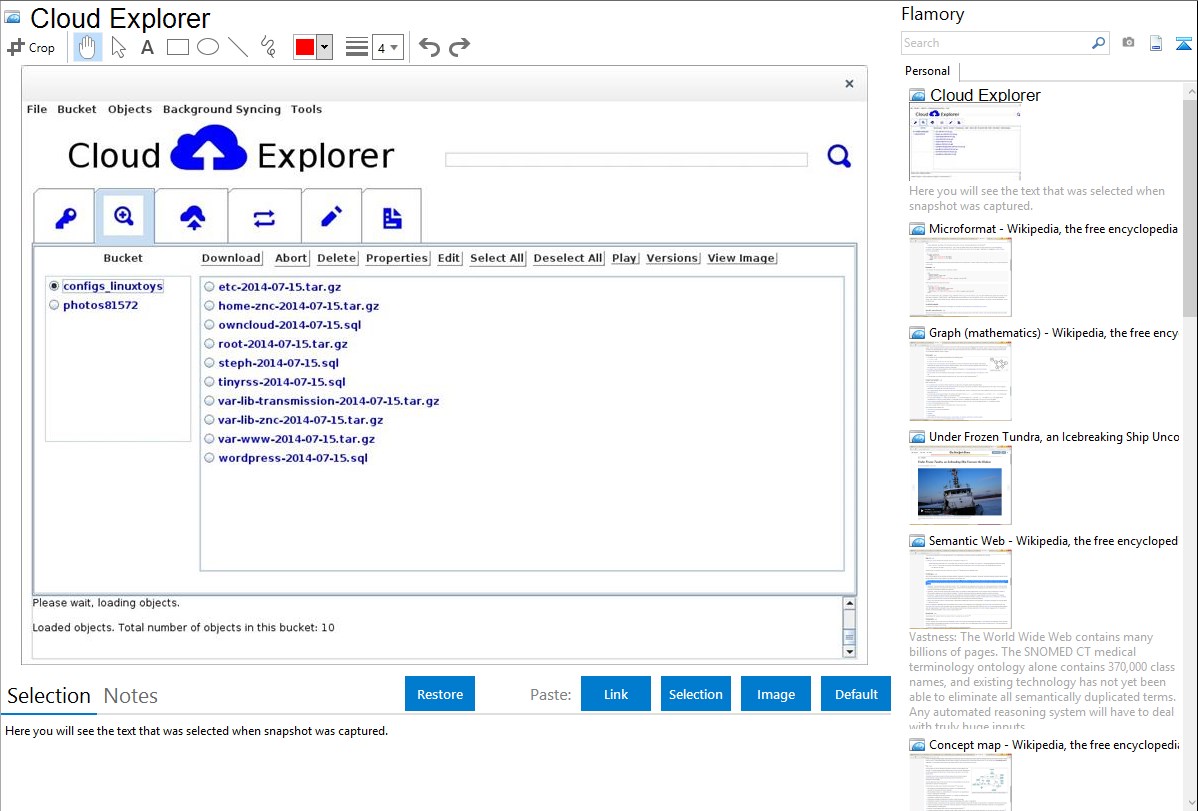The height and width of the screenshot is (811, 1198).
Task: Pick the ellipse shape tool
Action: [208, 47]
